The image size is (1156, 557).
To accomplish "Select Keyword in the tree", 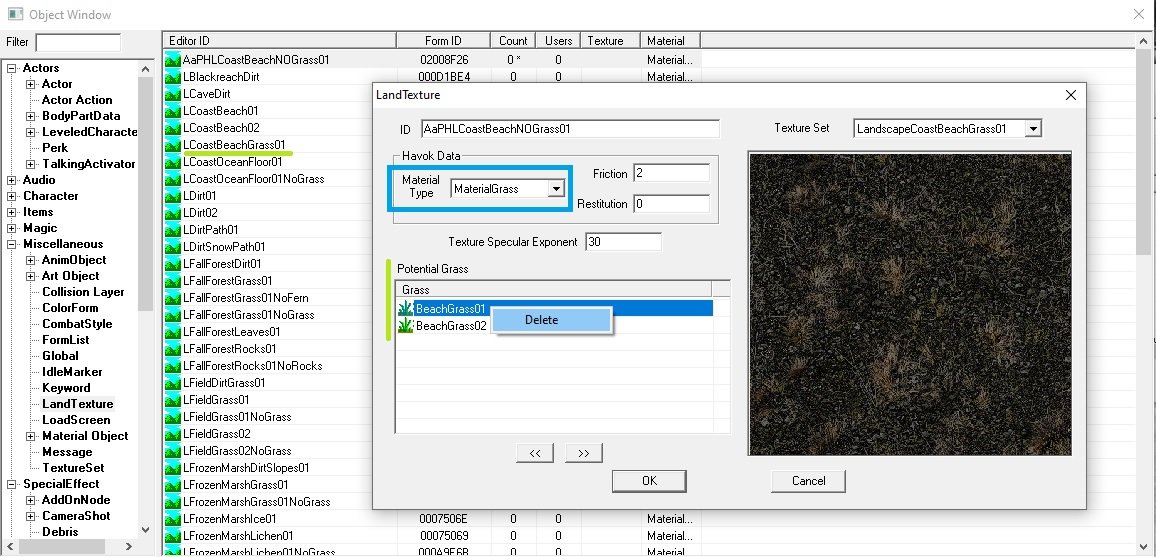I will [66, 388].
